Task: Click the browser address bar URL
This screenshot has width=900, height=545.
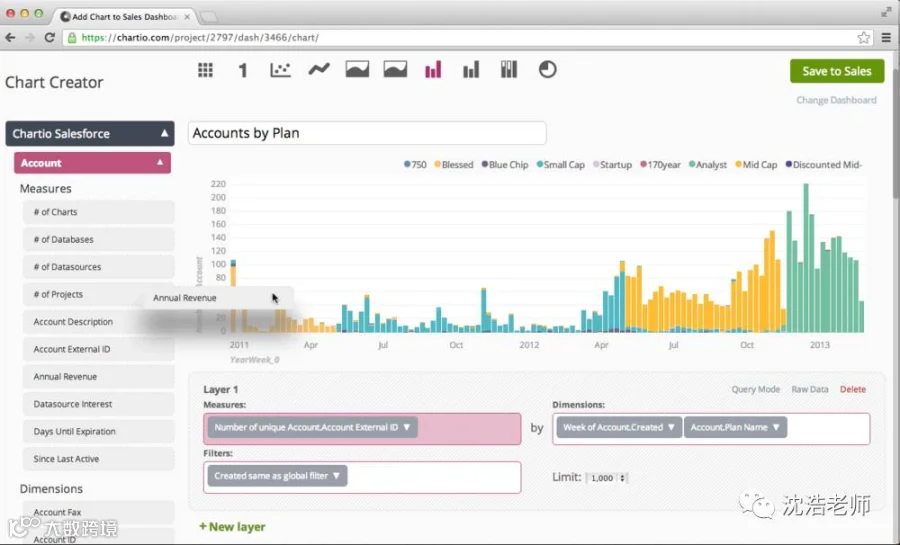Action: point(200,37)
